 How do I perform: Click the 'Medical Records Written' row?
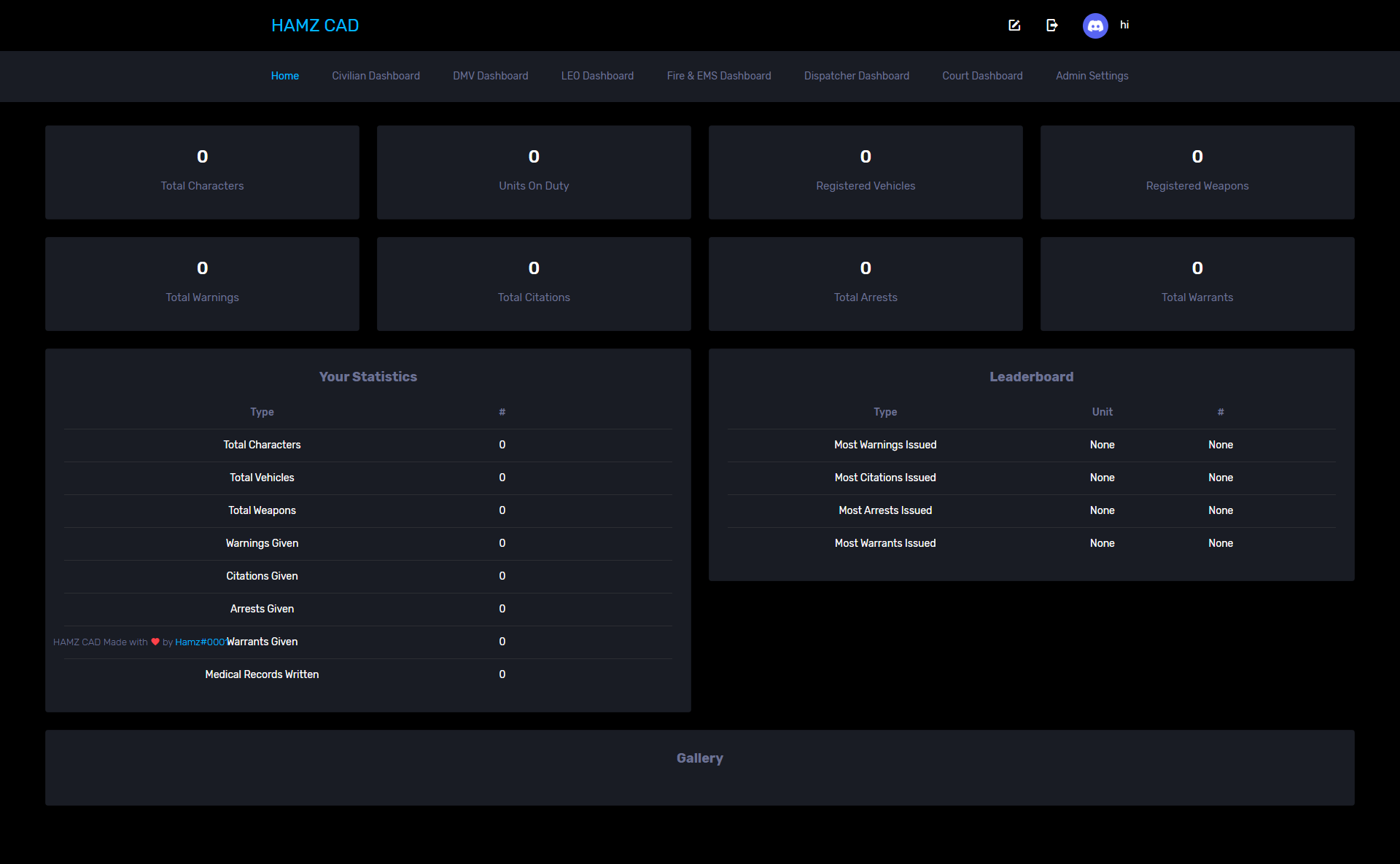tap(368, 674)
